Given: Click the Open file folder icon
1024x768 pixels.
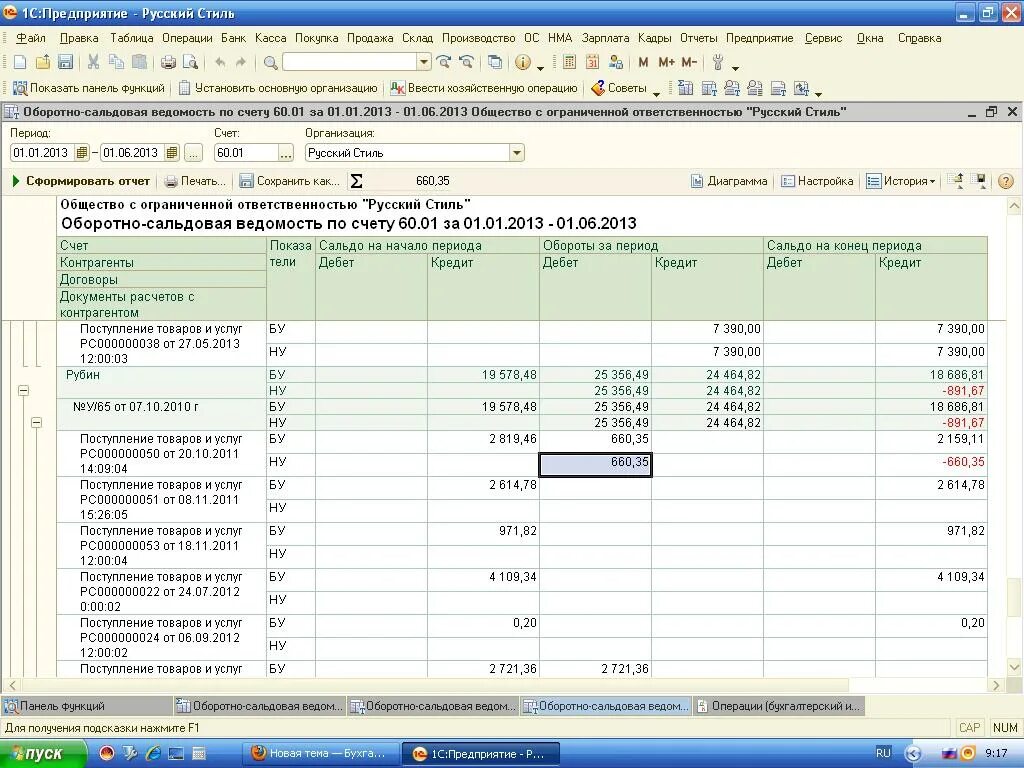Looking at the screenshot, I should pyautogui.click(x=42, y=62).
